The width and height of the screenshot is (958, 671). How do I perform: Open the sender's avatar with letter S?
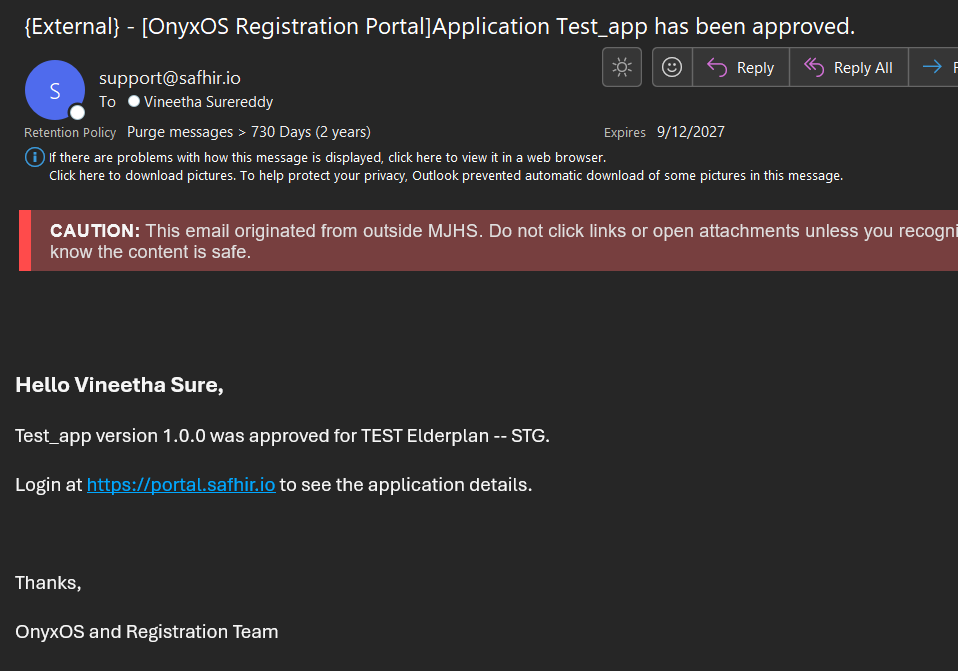pyautogui.click(x=54, y=90)
